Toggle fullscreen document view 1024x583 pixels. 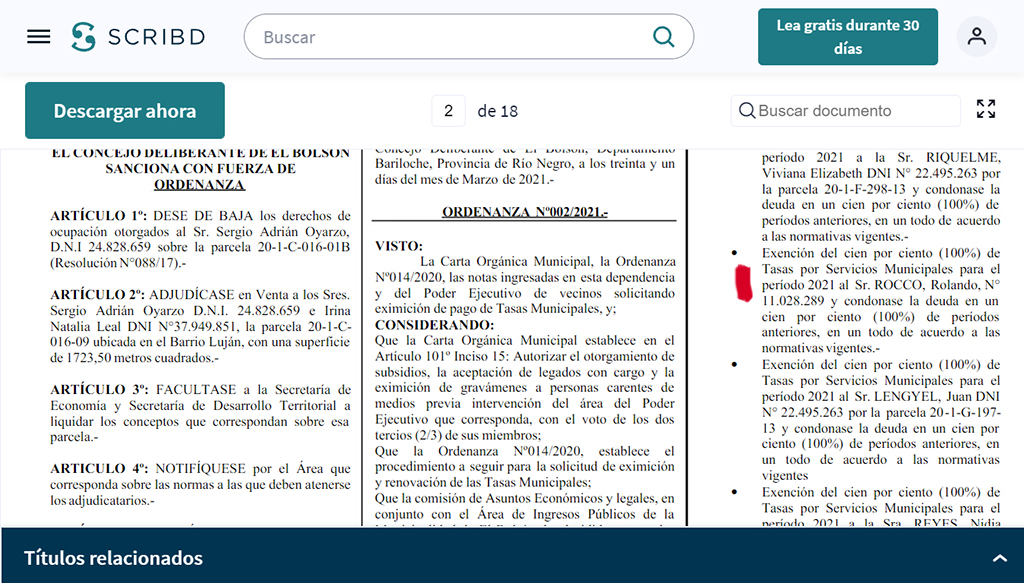985,109
